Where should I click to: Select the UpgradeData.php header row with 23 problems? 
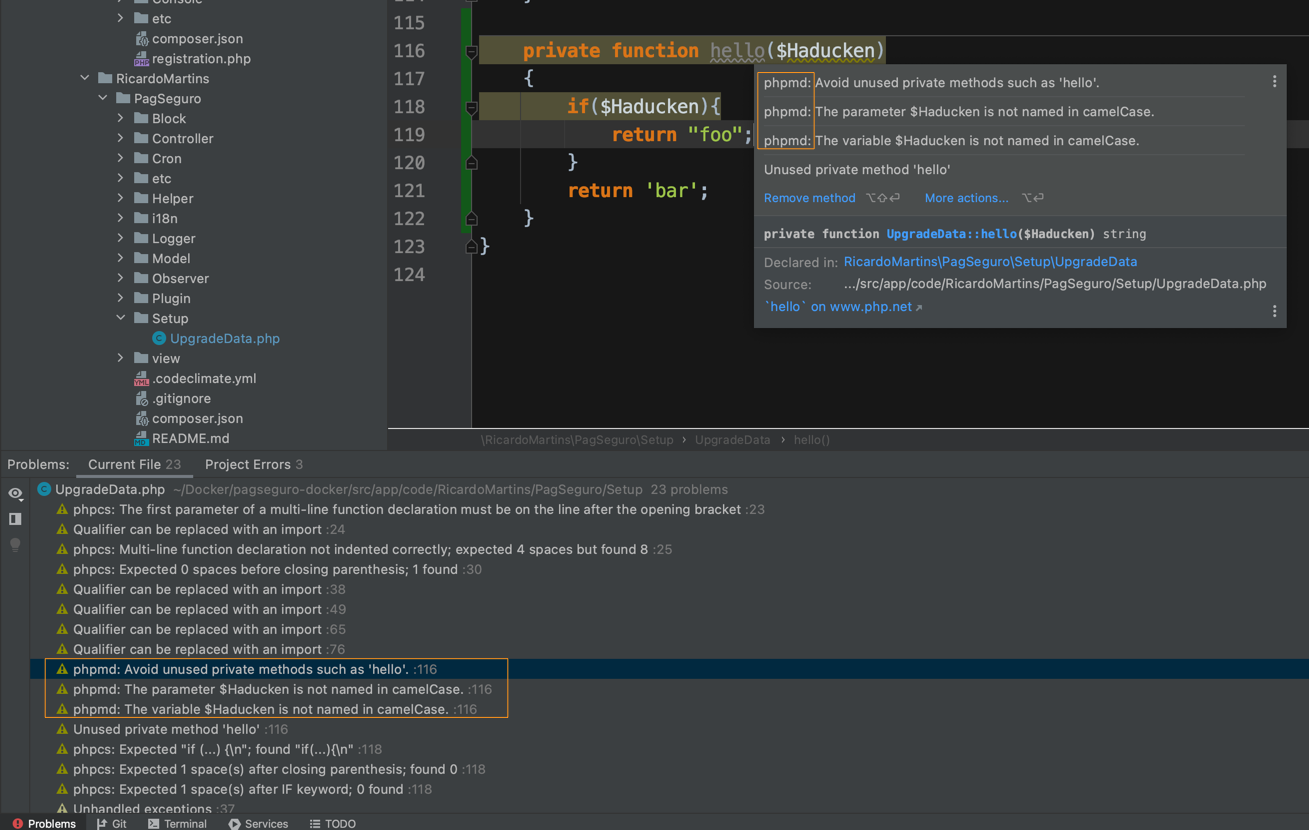pos(669,489)
